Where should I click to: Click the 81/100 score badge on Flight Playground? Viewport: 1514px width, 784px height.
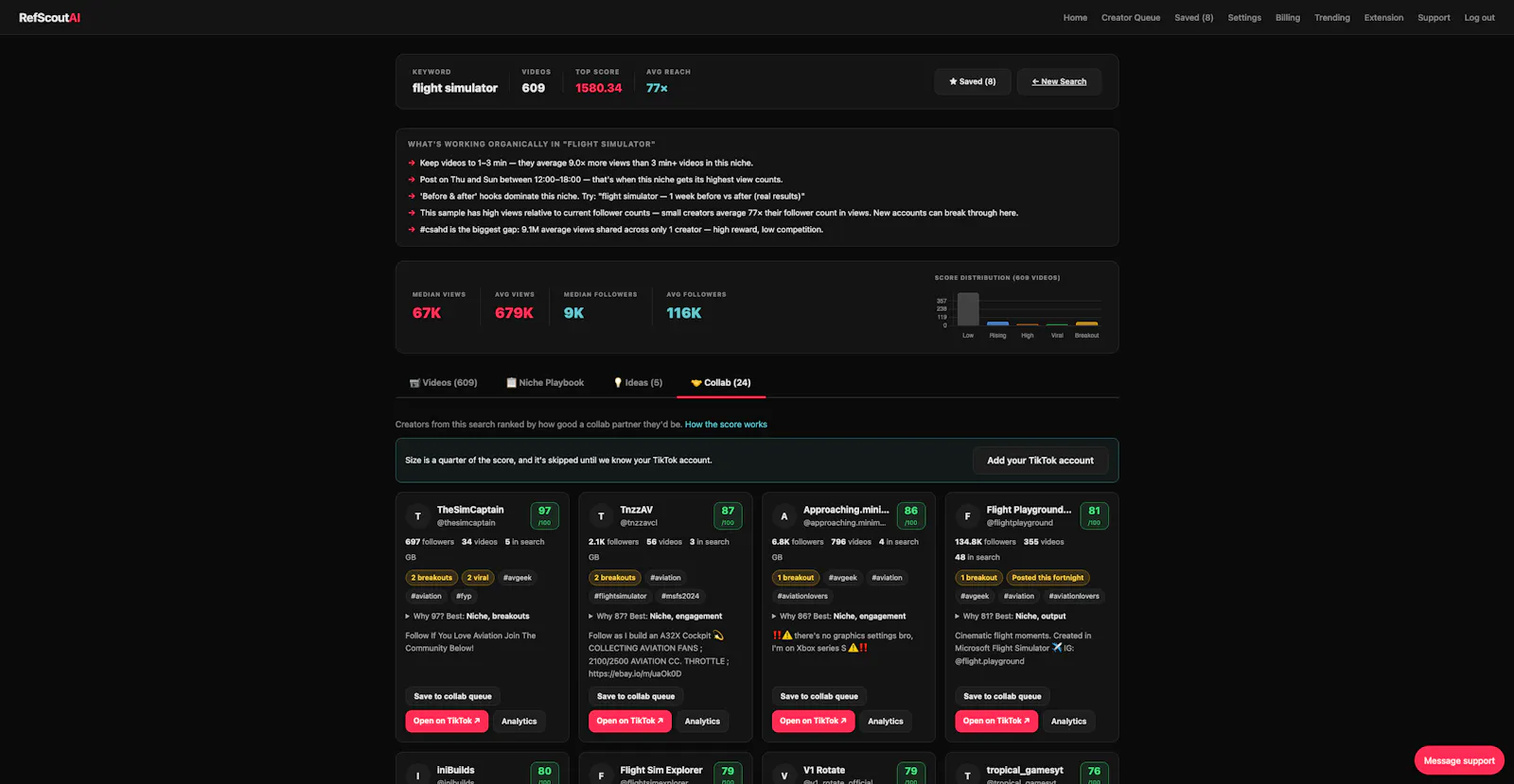1094,515
